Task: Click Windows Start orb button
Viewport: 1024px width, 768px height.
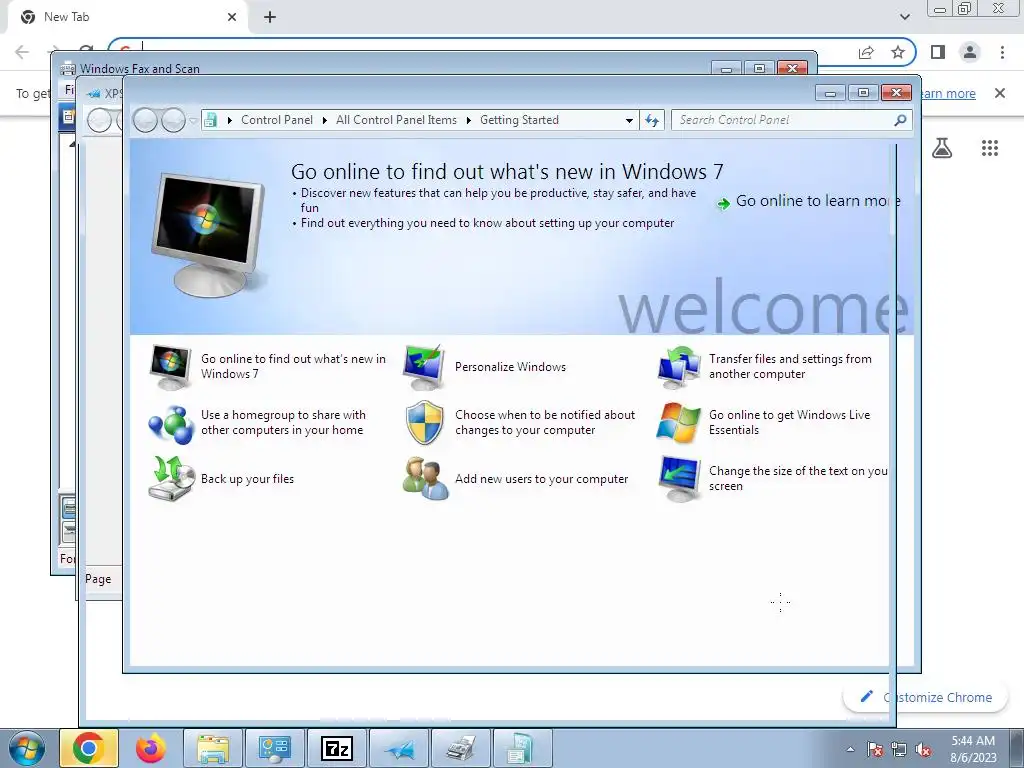Action: point(27,748)
